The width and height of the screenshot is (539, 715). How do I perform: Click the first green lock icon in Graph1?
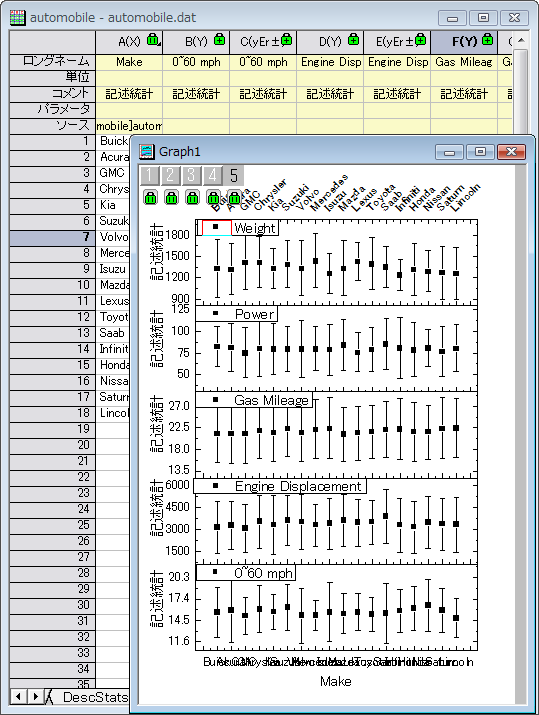coord(150,197)
